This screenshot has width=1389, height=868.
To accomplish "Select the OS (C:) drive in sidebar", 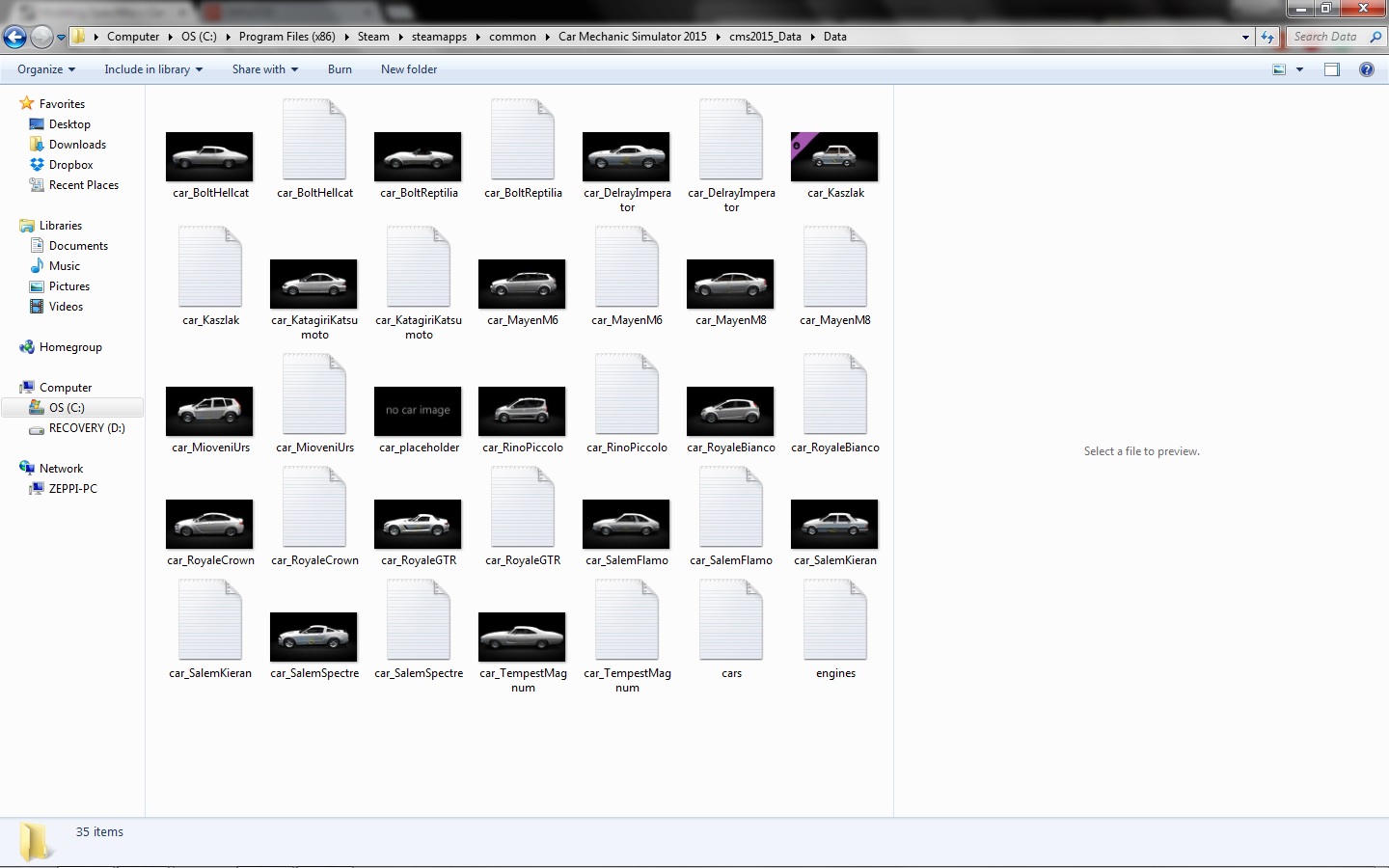I will click(x=67, y=408).
